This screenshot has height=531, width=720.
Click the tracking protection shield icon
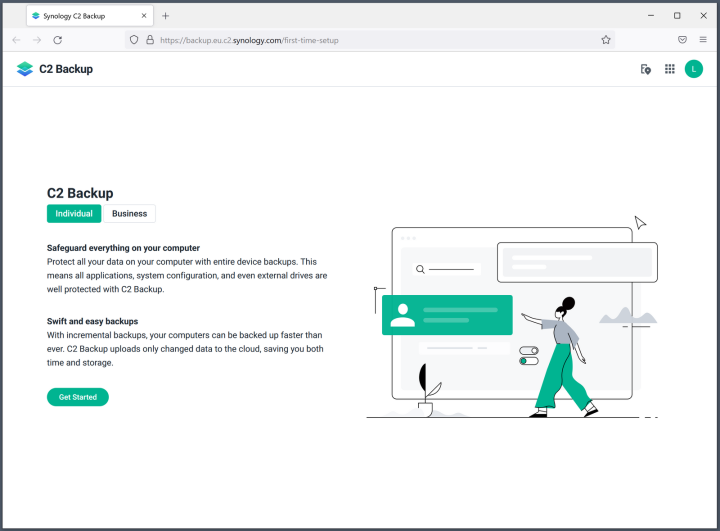pyautogui.click(x=135, y=40)
